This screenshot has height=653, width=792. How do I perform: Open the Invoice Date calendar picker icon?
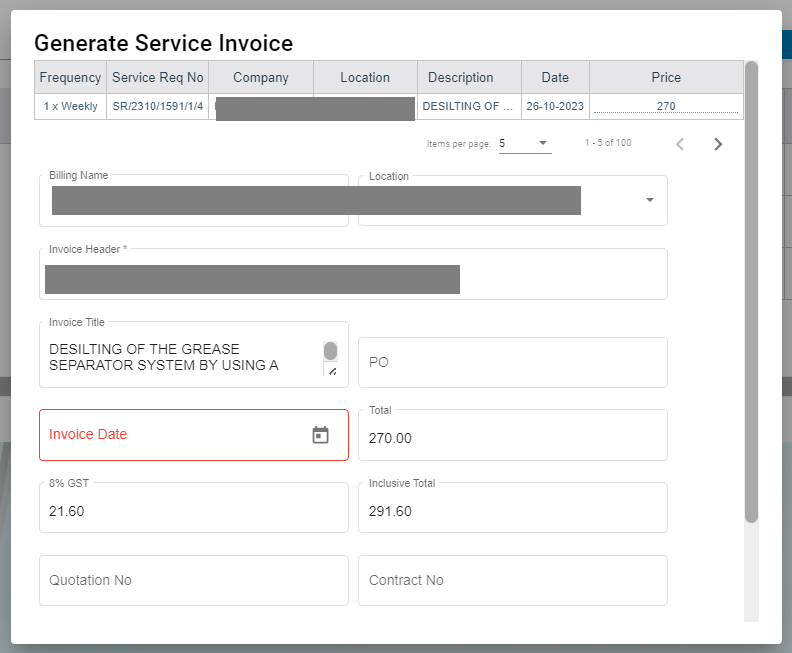(x=320, y=435)
